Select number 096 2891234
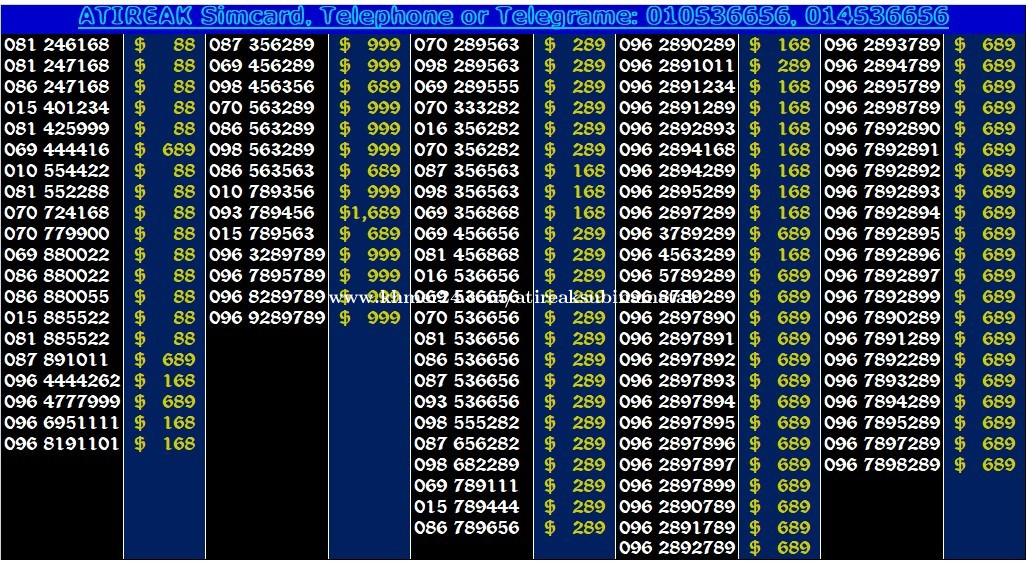1026x564 pixels. (x=677, y=87)
